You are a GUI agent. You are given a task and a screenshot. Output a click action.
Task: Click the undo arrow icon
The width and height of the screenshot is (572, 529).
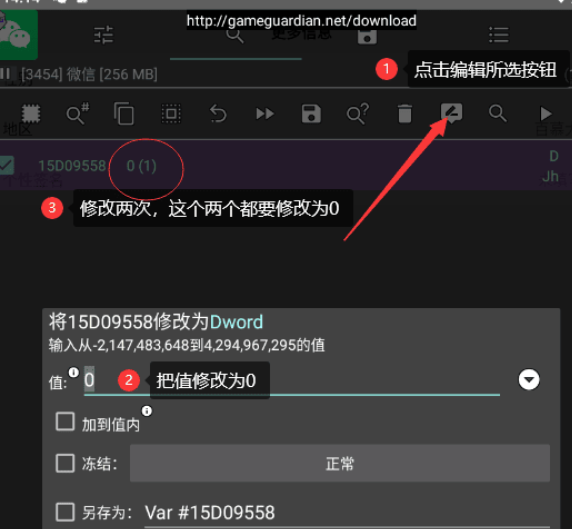click(x=218, y=113)
